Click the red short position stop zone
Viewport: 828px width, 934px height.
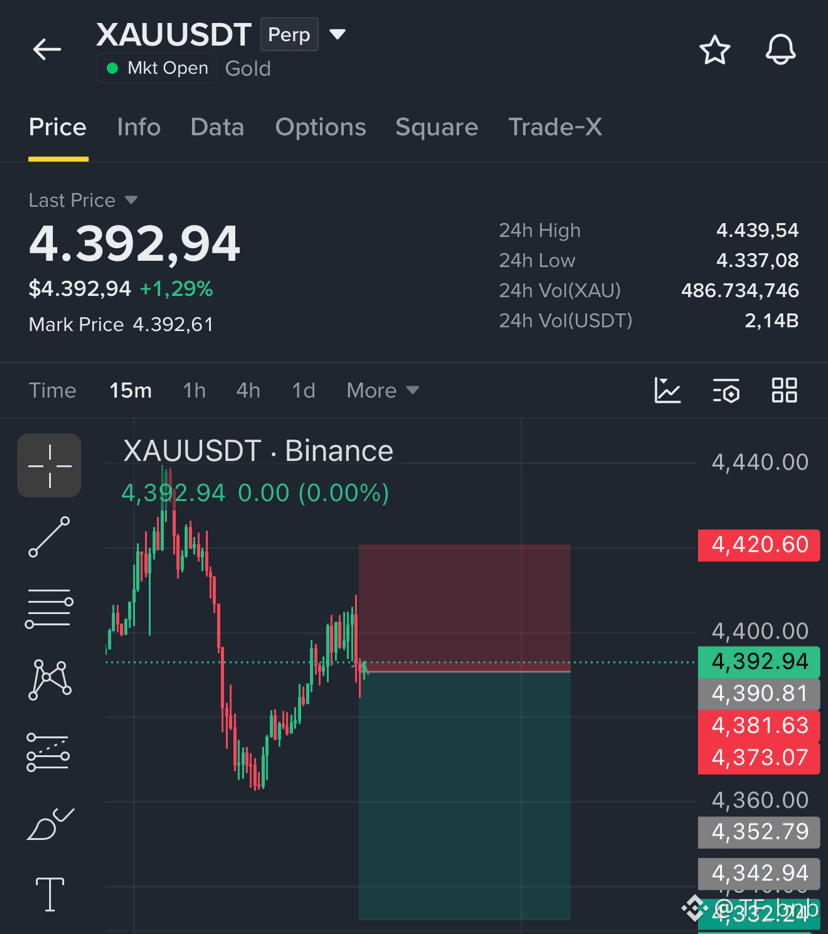465,608
